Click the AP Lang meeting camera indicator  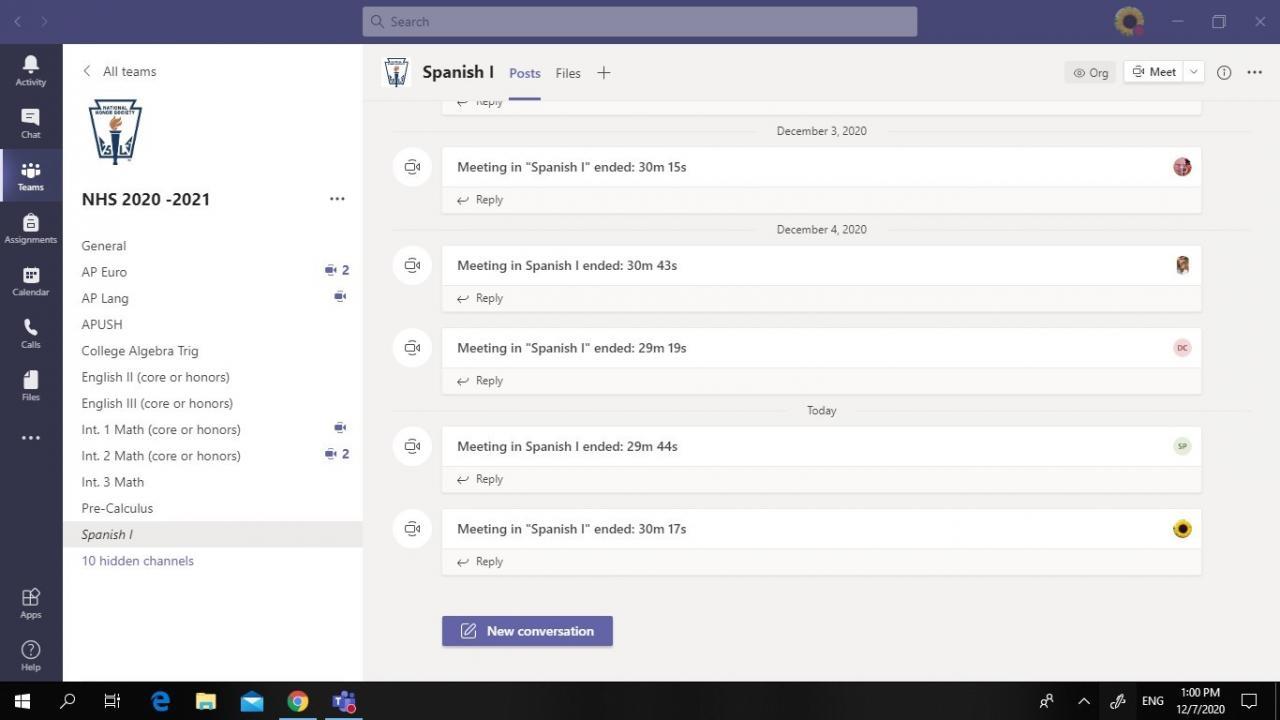point(340,296)
